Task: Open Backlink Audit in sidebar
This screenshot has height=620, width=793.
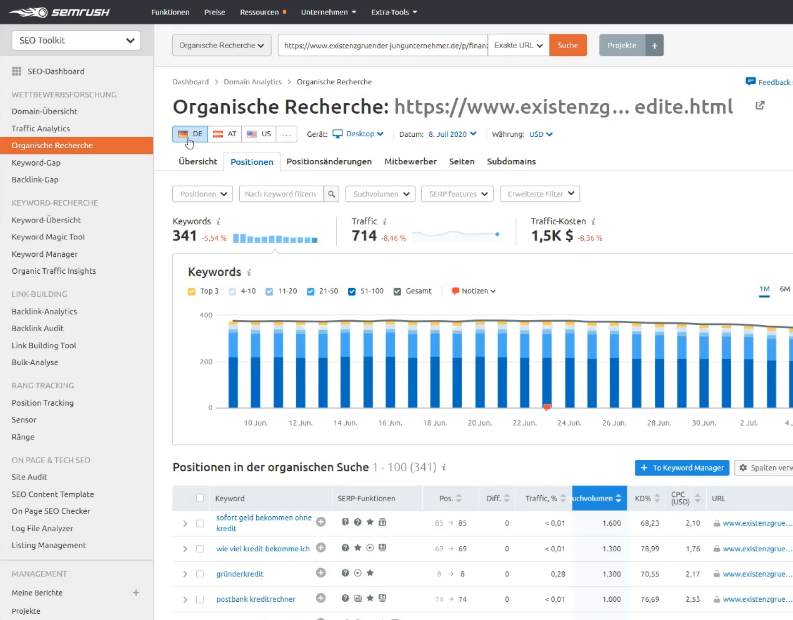Action: (x=37, y=328)
